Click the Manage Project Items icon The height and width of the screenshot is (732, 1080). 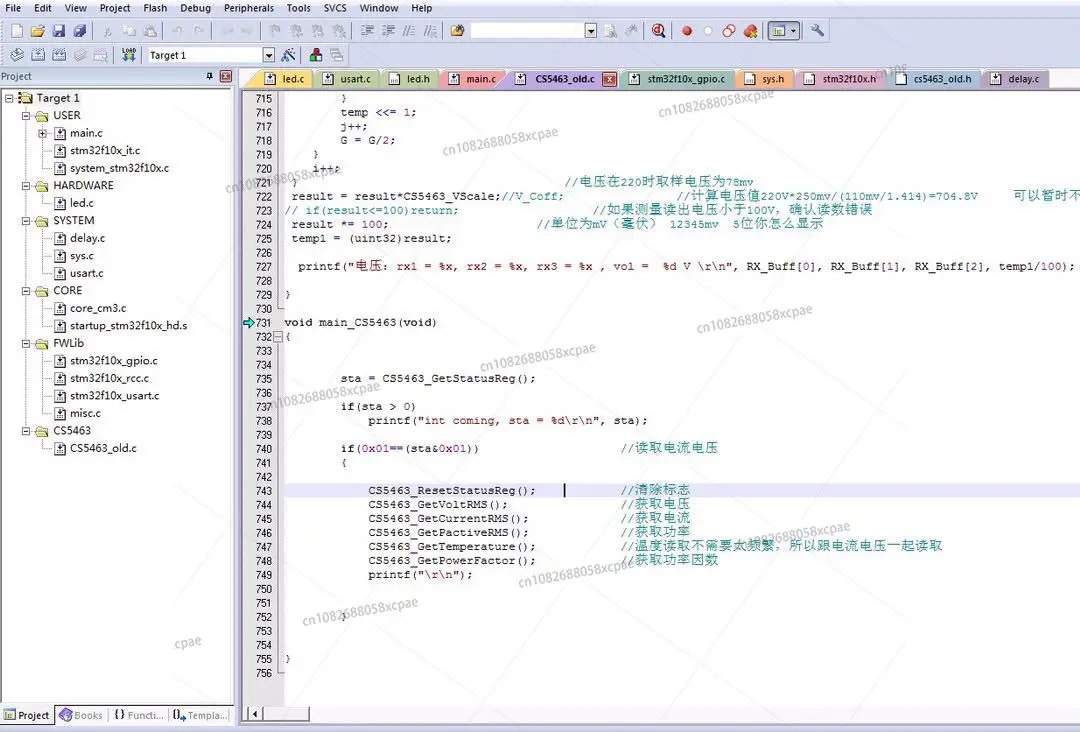click(316, 55)
